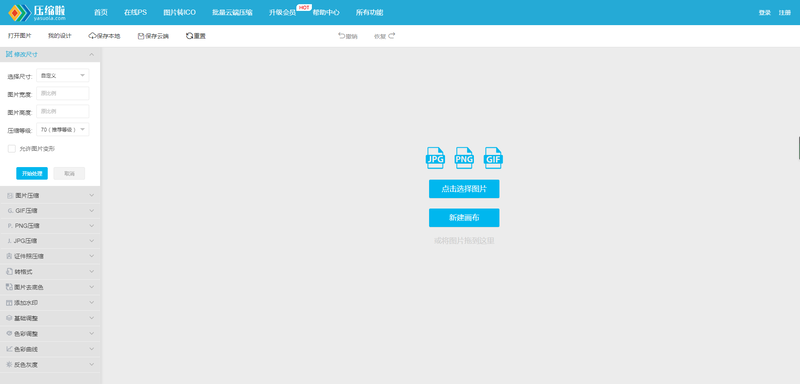This screenshot has width=800, height=384.
Task: Open 批量云端压缩 in the navigation bar
Action: 232,13
